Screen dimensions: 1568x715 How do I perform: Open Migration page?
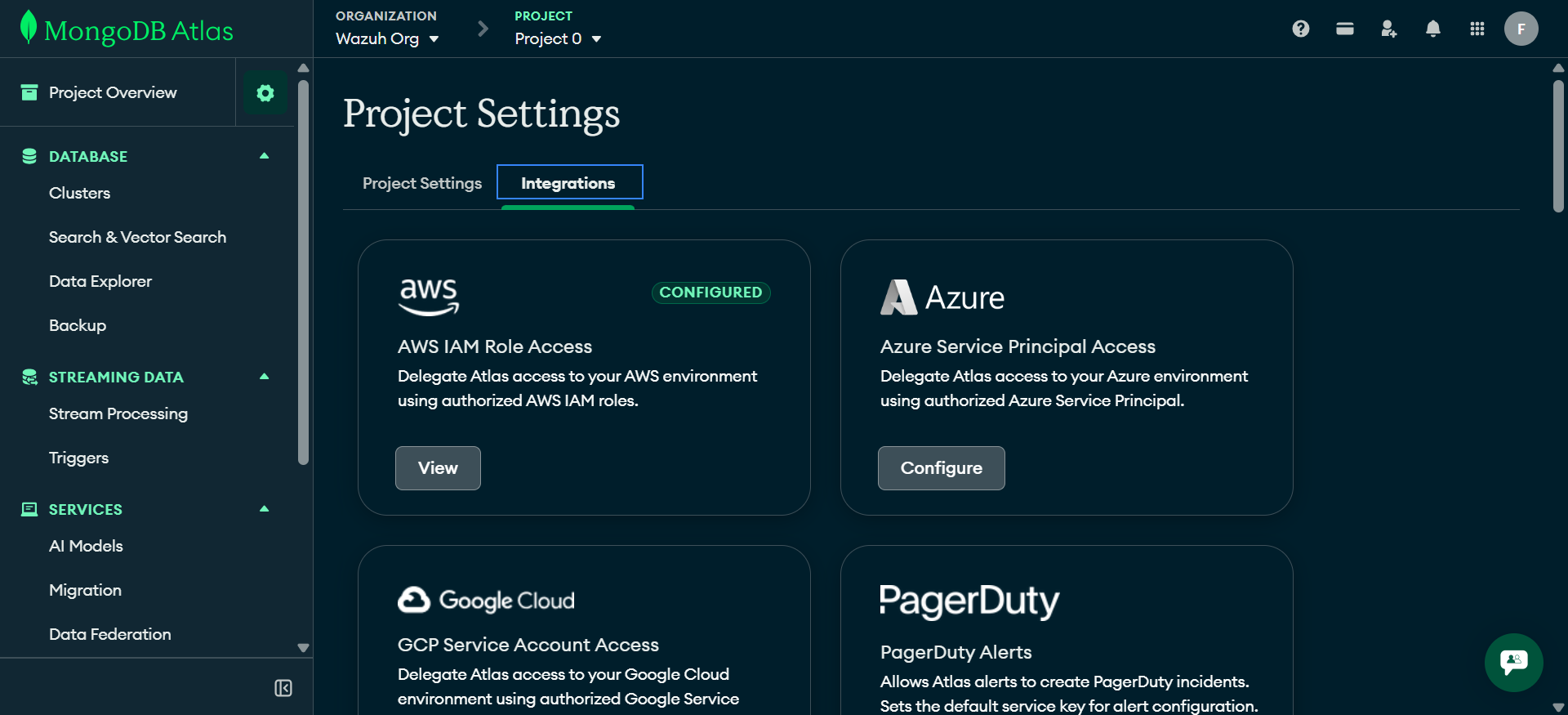click(x=85, y=590)
